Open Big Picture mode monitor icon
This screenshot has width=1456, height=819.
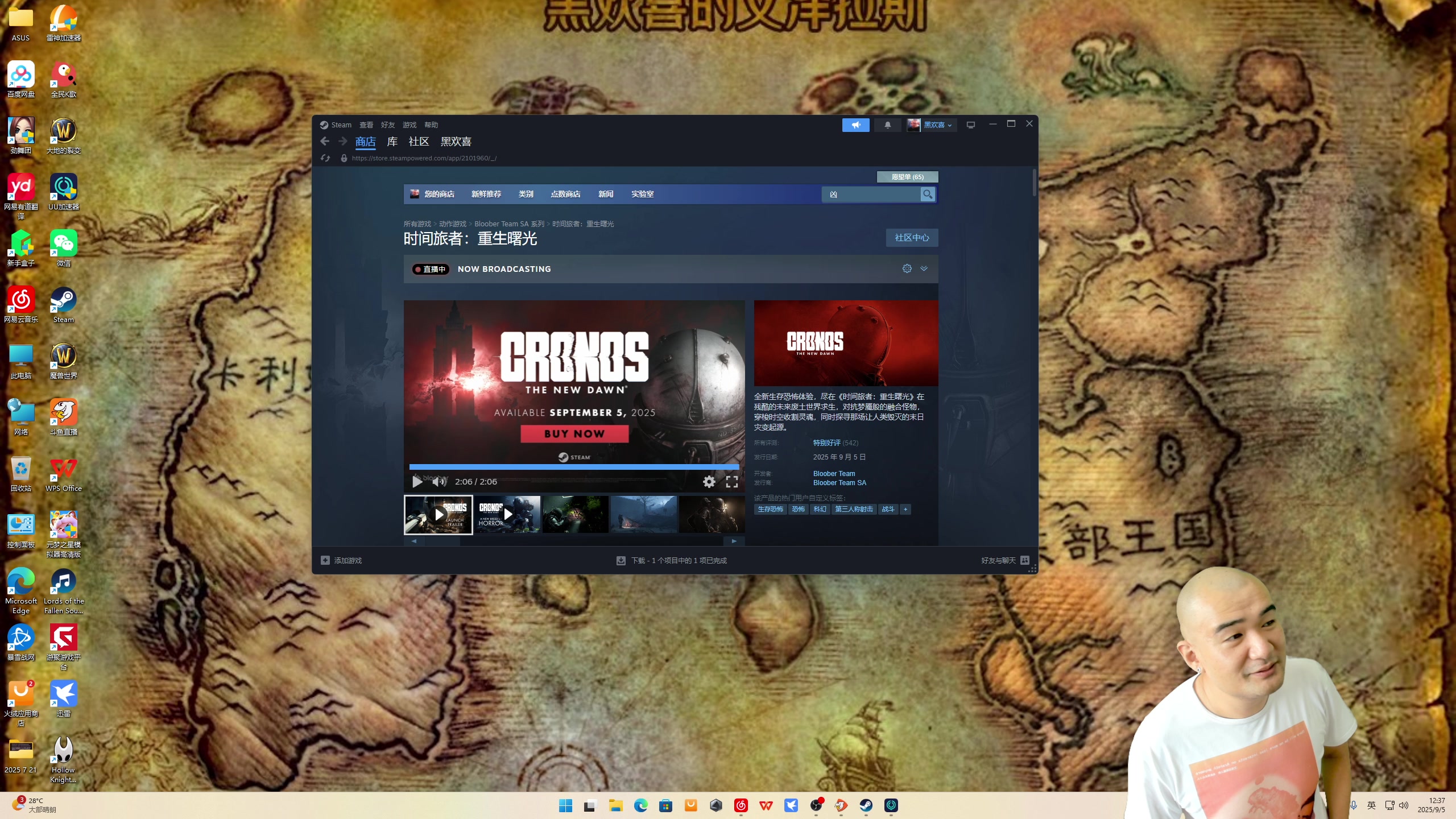tap(971, 125)
